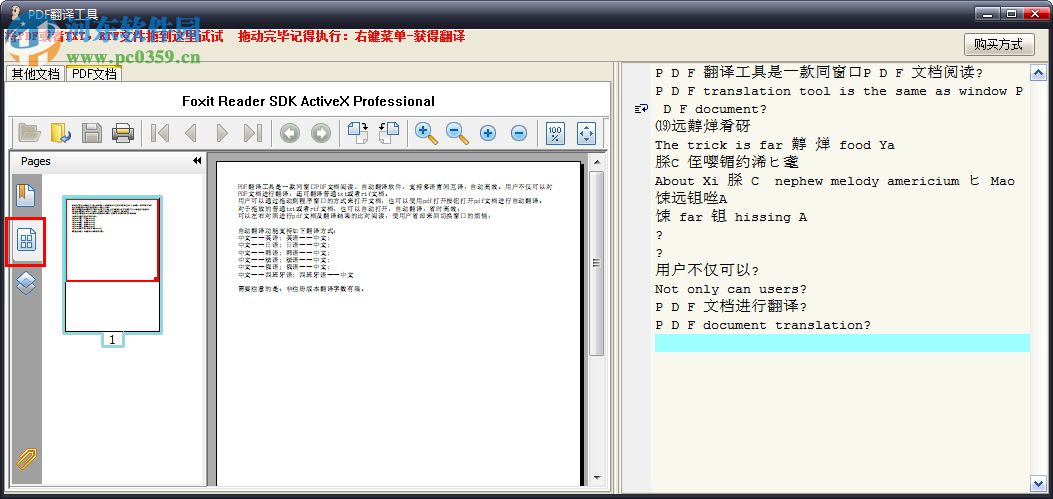Viewport: 1053px width, 499px height.
Task: Rotate page counterclockwise
Action: (389, 133)
